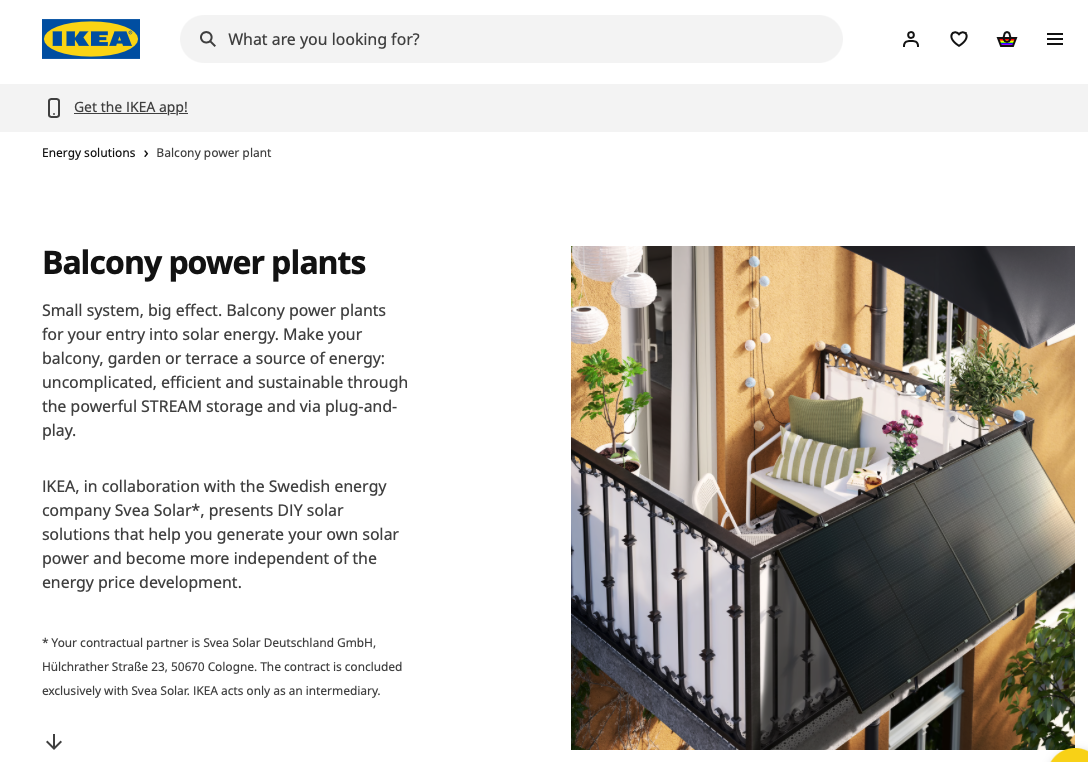1088x762 pixels.
Task: Open account sign-in via the profile icon
Action: 911,39
